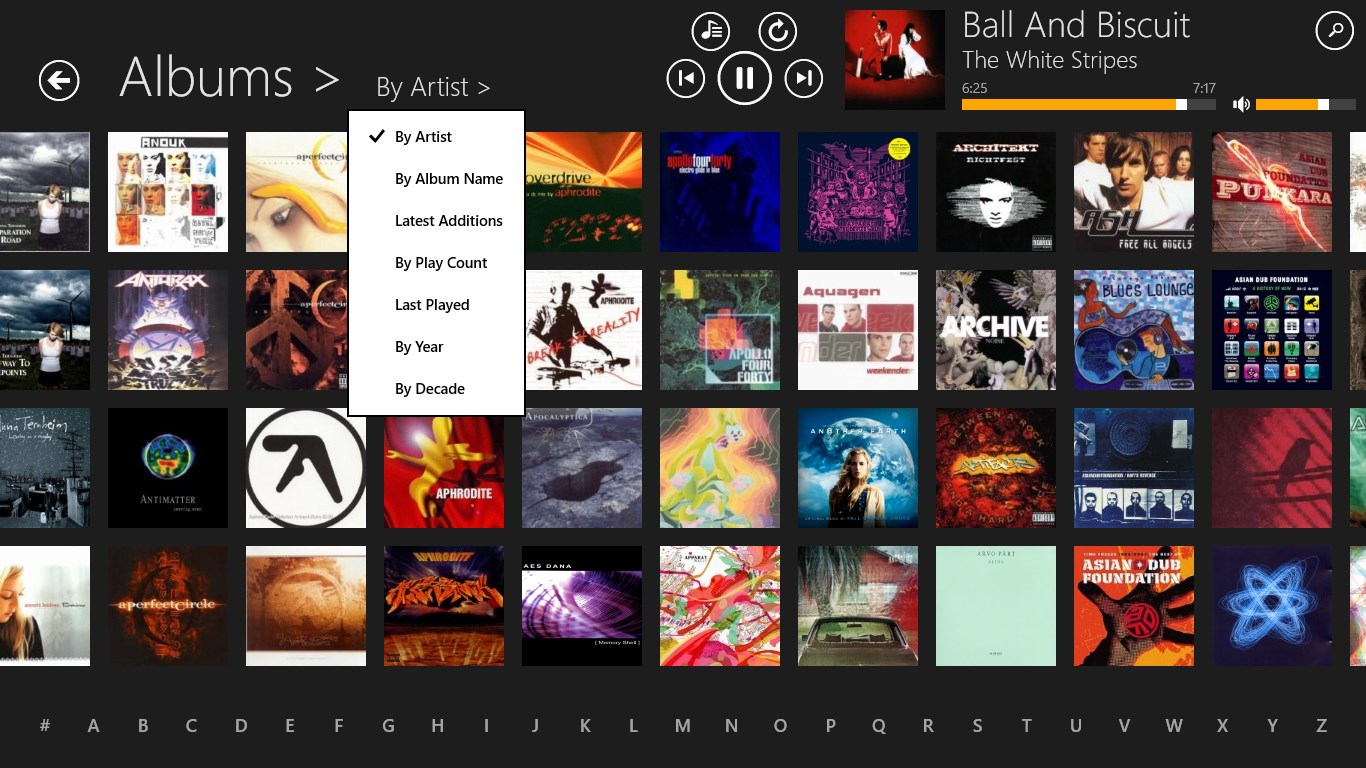
Task: Toggle the repeat playback icon
Action: [777, 31]
